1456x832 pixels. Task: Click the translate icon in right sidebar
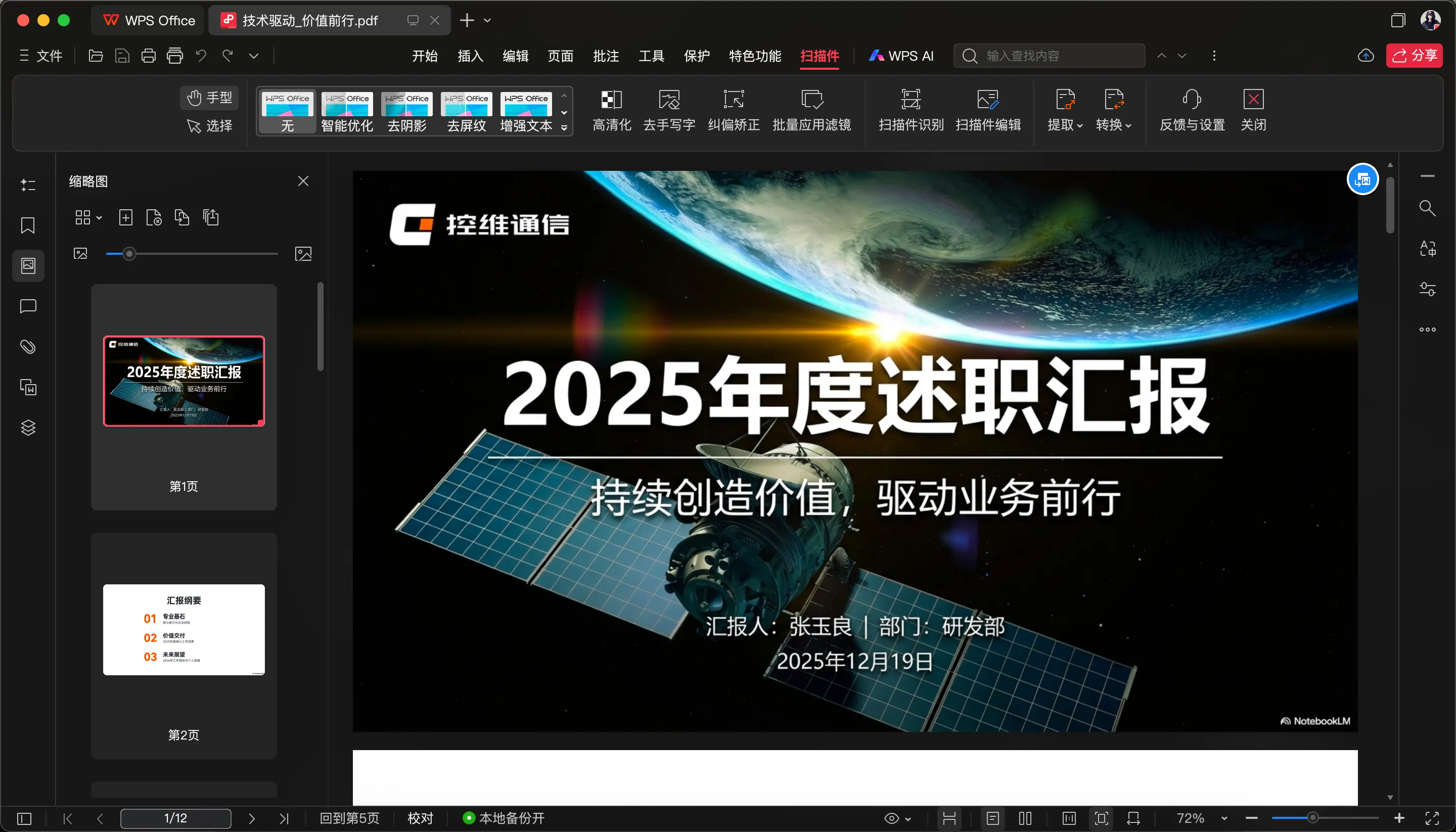pos(1427,249)
